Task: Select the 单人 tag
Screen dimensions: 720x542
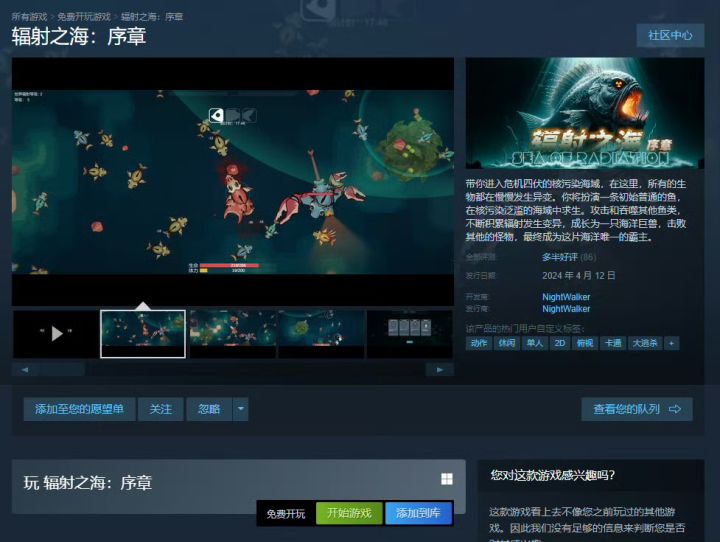Action: pos(534,343)
